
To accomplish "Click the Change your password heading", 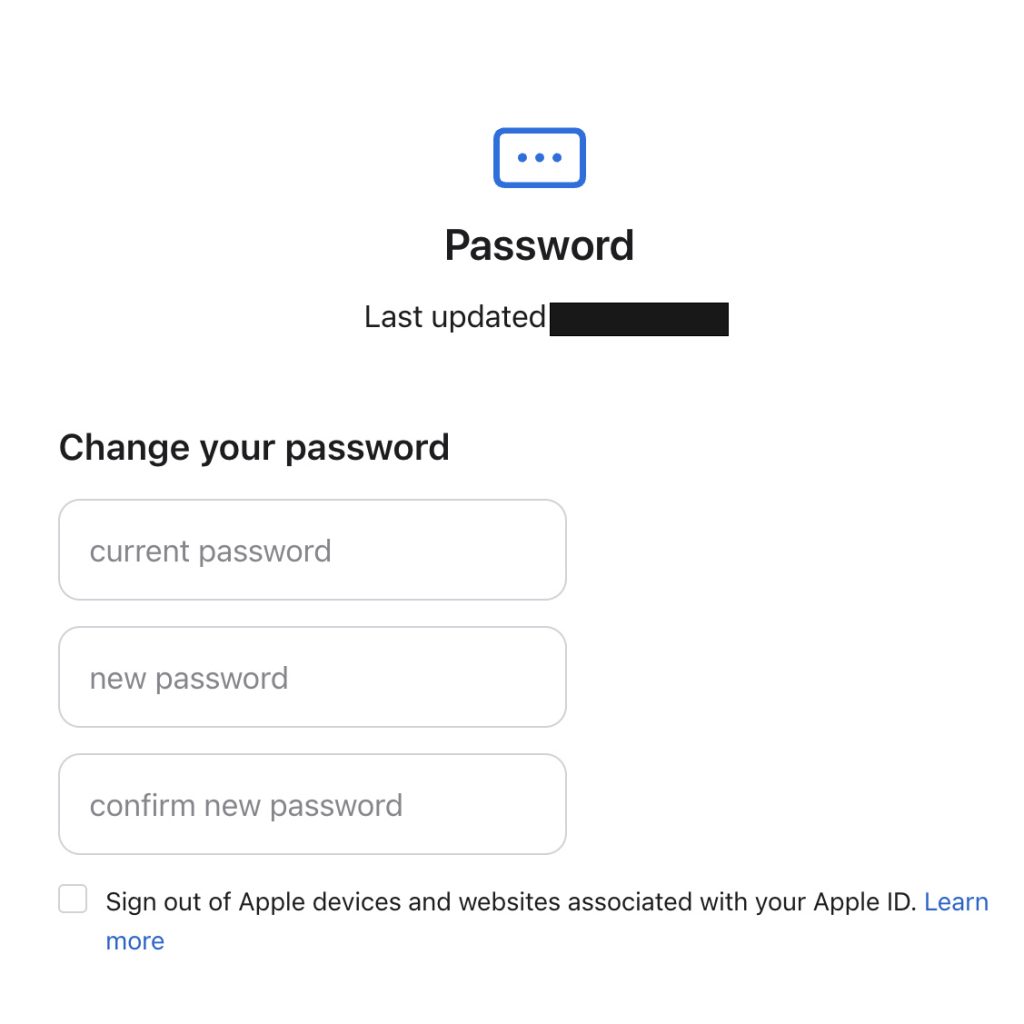I will click(x=254, y=448).
